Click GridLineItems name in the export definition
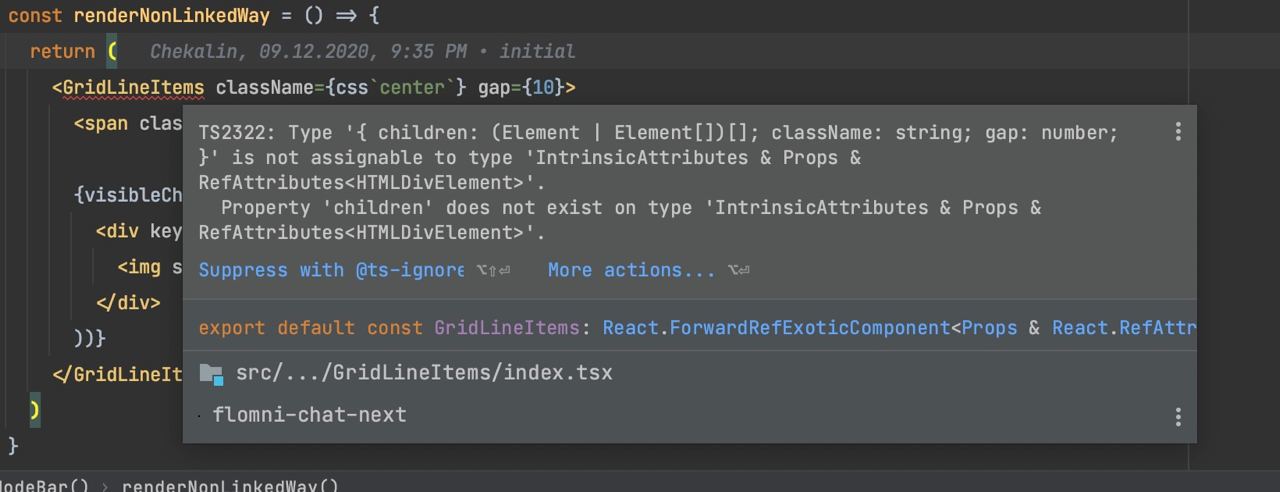 click(x=506, y=328)
